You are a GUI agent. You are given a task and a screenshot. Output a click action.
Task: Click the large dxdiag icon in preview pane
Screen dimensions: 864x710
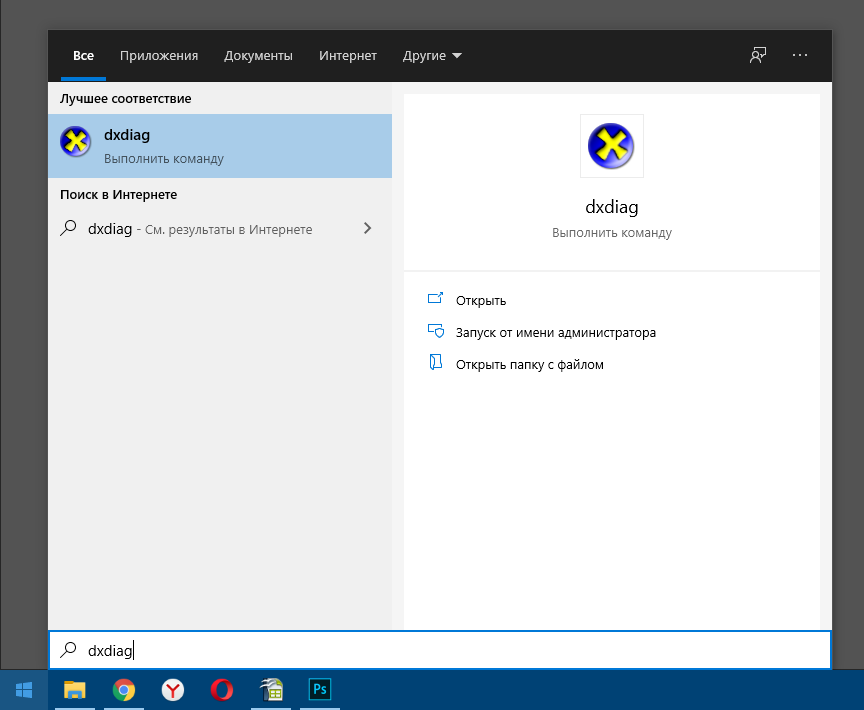click(611, 146)
